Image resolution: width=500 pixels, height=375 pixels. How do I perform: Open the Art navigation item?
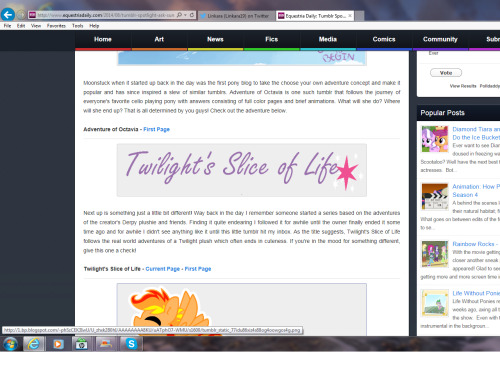coord(159,39)
